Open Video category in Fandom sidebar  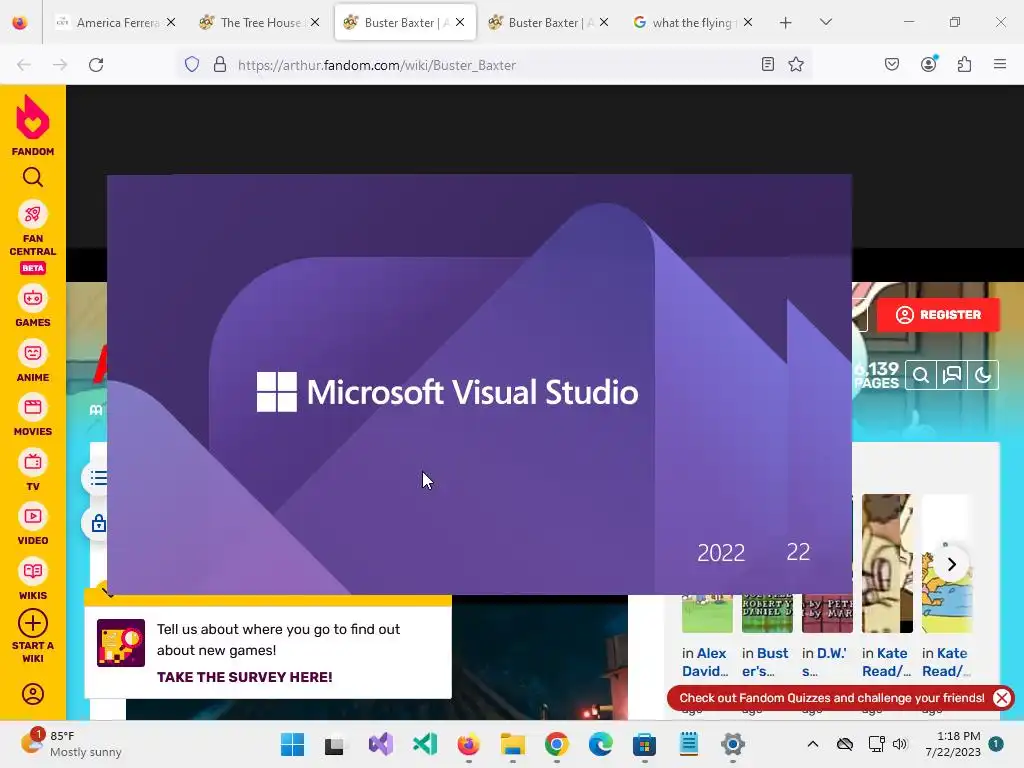click(x=33, y=524)
